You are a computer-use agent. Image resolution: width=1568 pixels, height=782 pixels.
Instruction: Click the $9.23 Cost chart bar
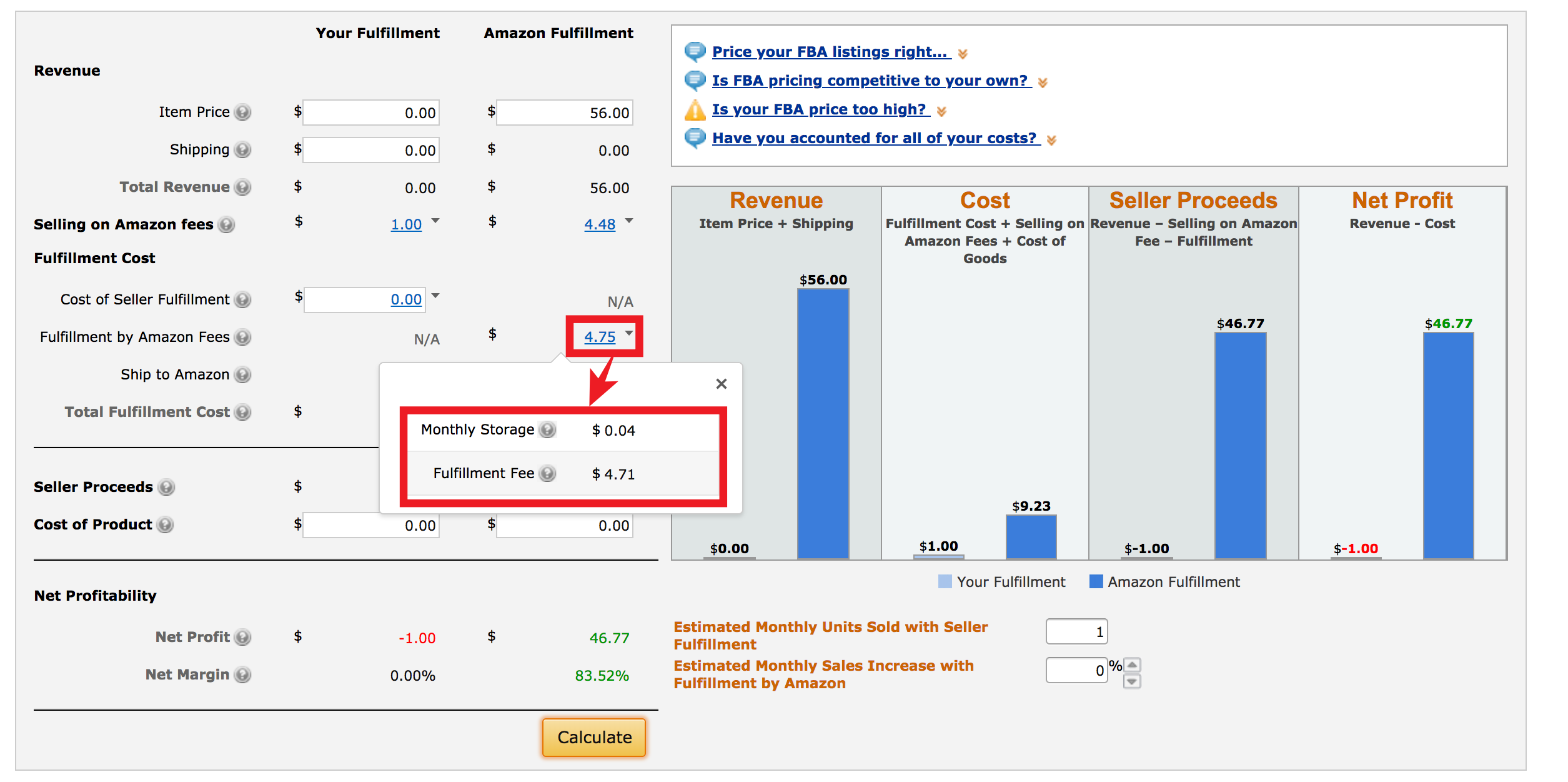1031,537
